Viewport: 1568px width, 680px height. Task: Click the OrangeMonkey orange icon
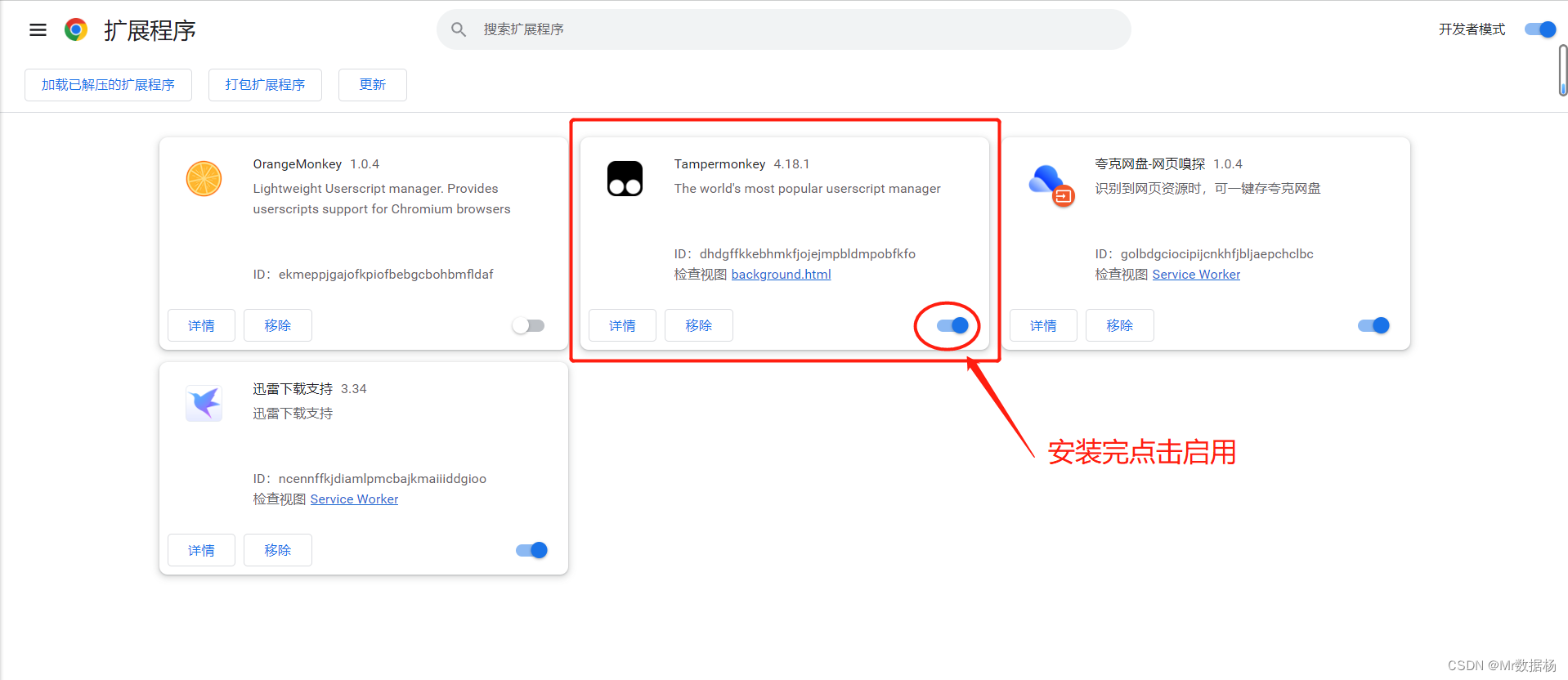[x=204, y=179]
